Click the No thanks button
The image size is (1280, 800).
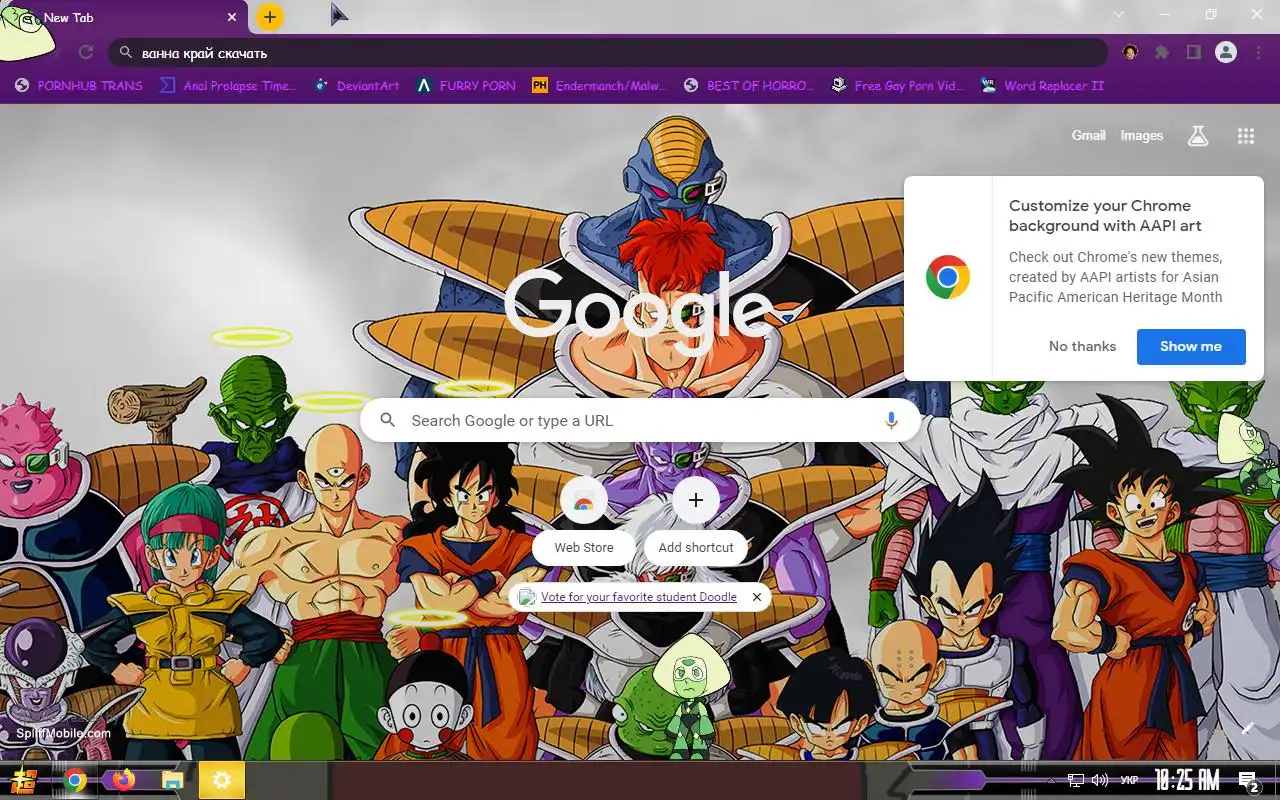coord(1082,346)
